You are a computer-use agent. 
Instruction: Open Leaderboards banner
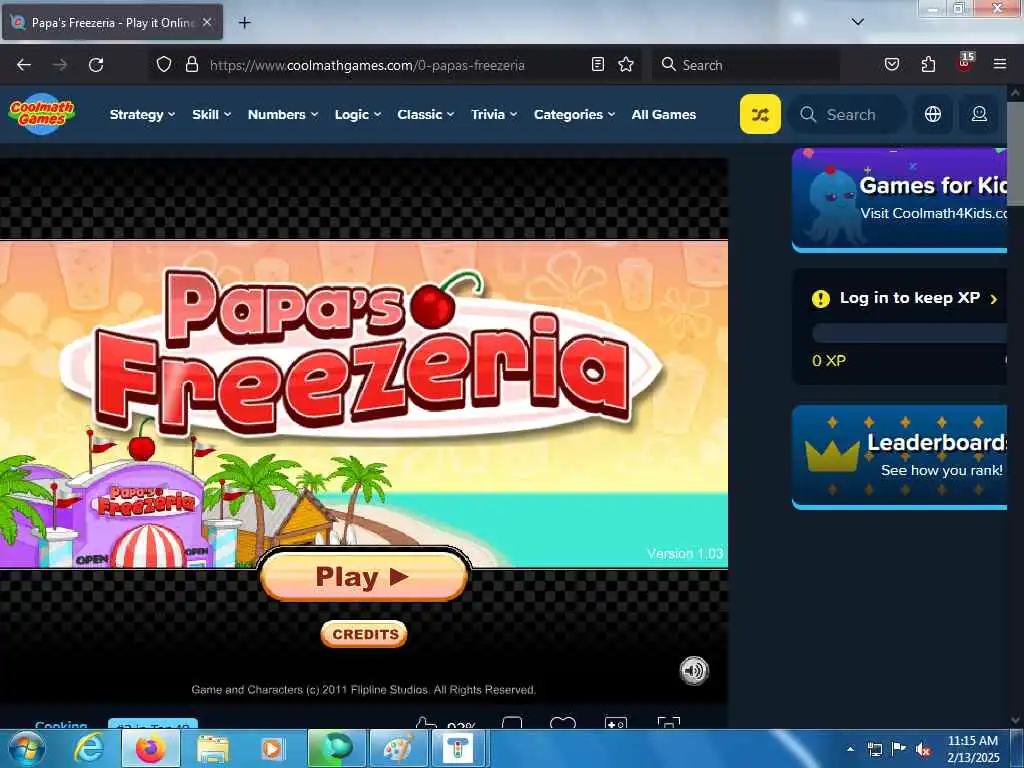pyautogui.click(x=900, y=456)
